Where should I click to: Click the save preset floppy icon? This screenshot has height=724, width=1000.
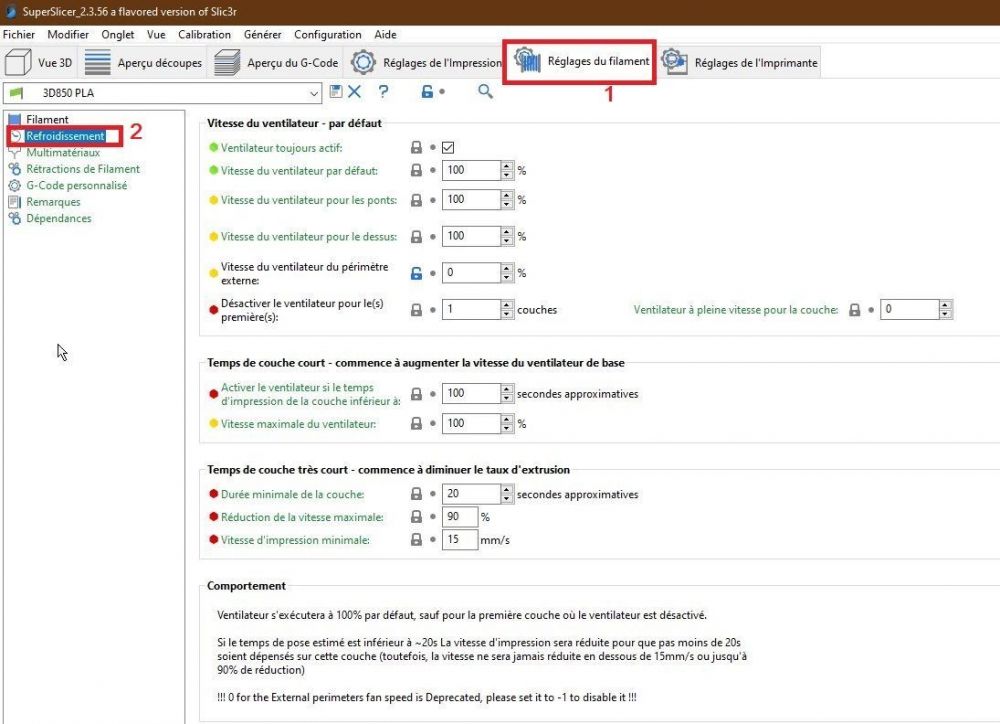coord(336,91)
